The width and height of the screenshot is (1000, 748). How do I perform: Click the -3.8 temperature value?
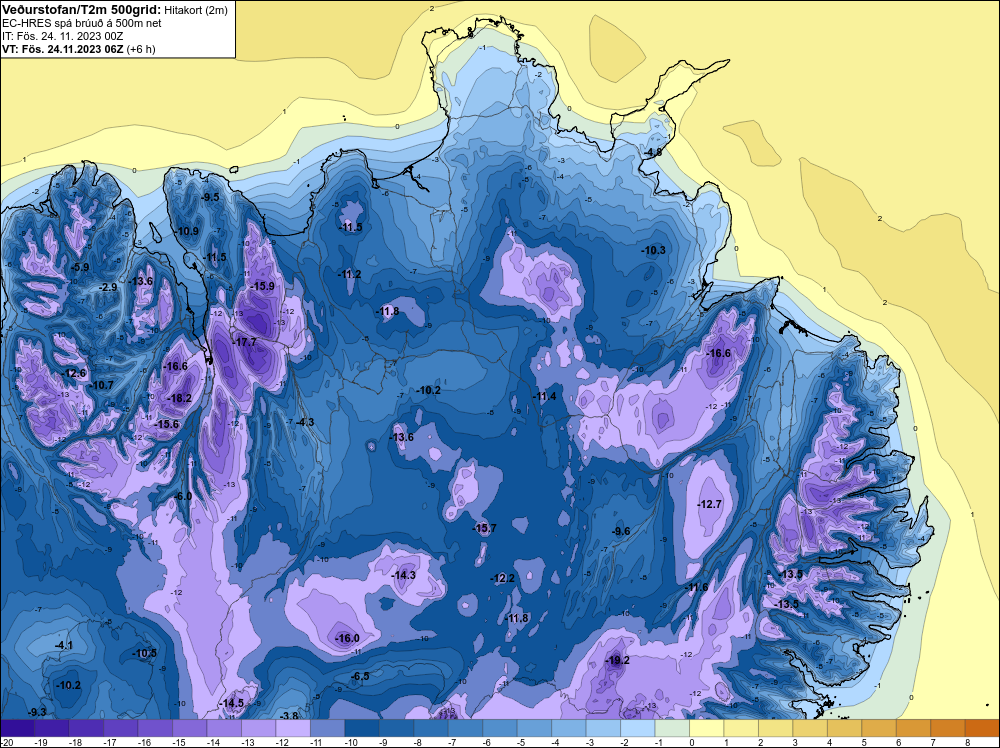290,715
